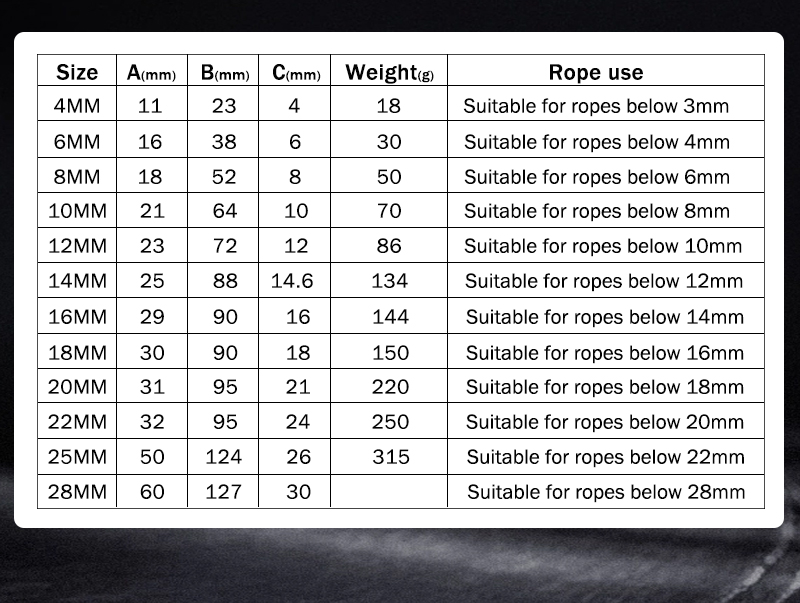This screenshot has width=800, height=603.
Task: Select the Weight(g) column header
Action: pyautogui.click(x=389, y=72)
